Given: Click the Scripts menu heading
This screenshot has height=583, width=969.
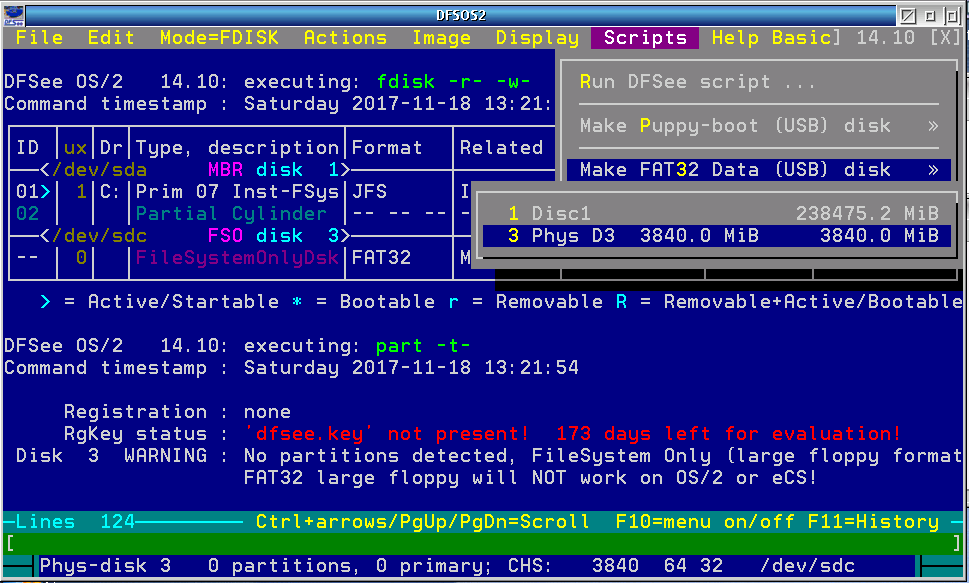Looking at the screenshot, I should pos(645,38).
